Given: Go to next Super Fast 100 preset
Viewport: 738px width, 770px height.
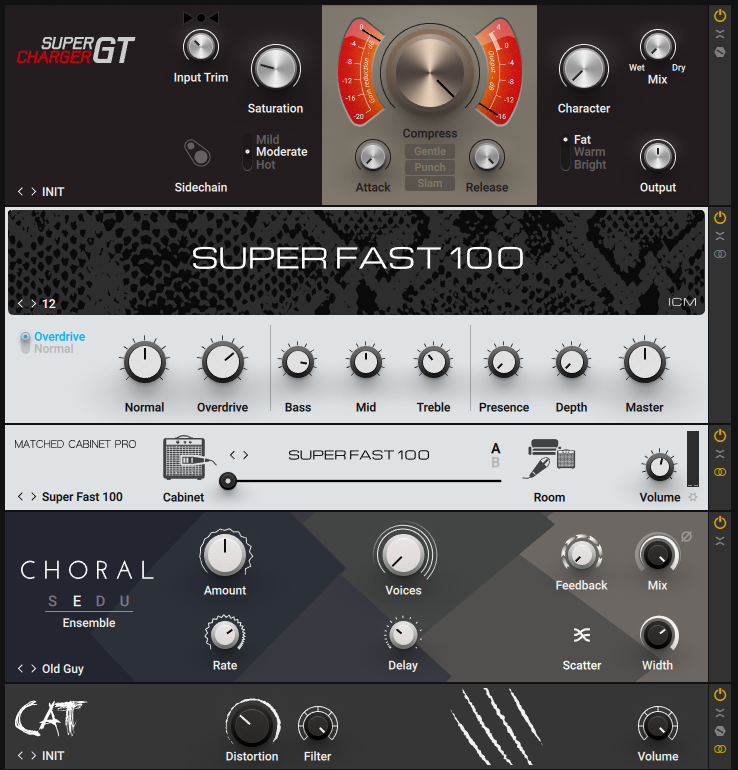Looking at the screenshot, I should pyautogui.click(x=33, y=303).
